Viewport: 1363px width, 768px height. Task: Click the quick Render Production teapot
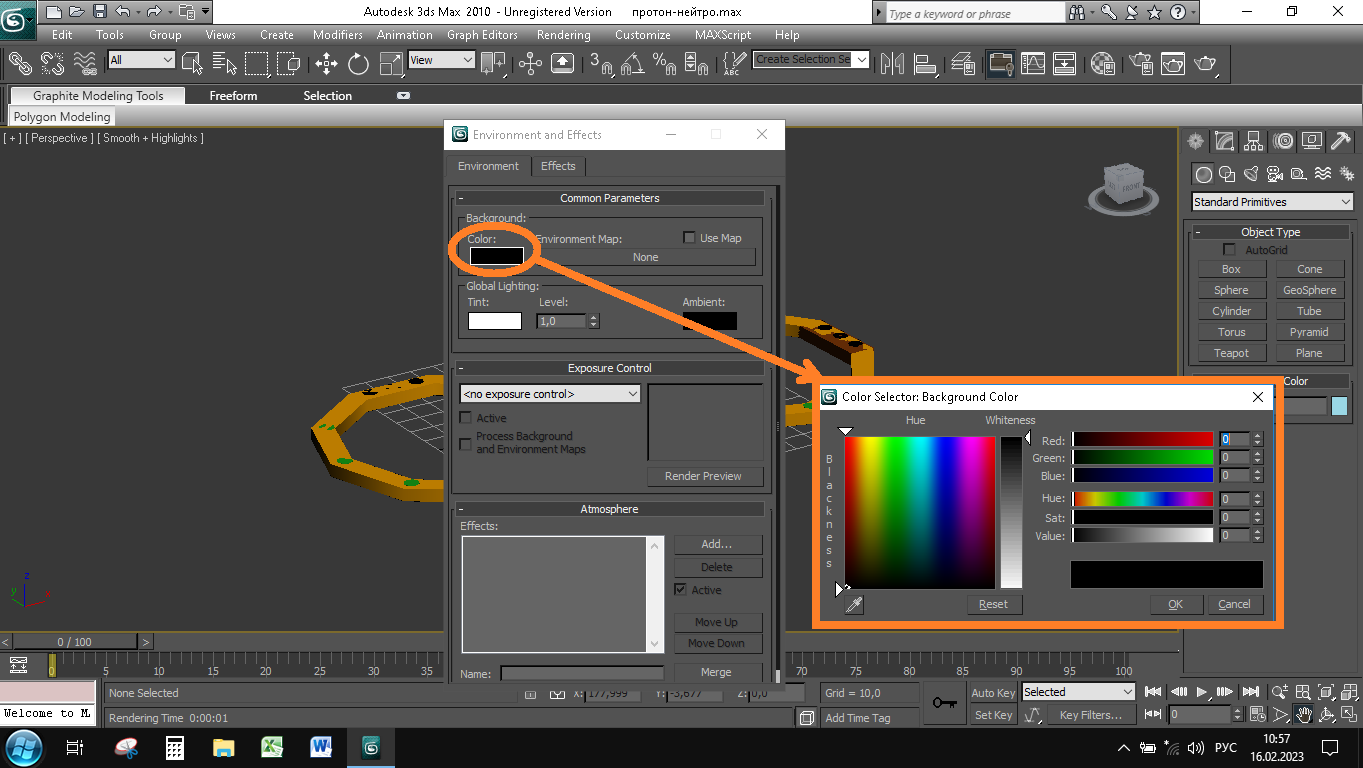[x=1206, y=63]
